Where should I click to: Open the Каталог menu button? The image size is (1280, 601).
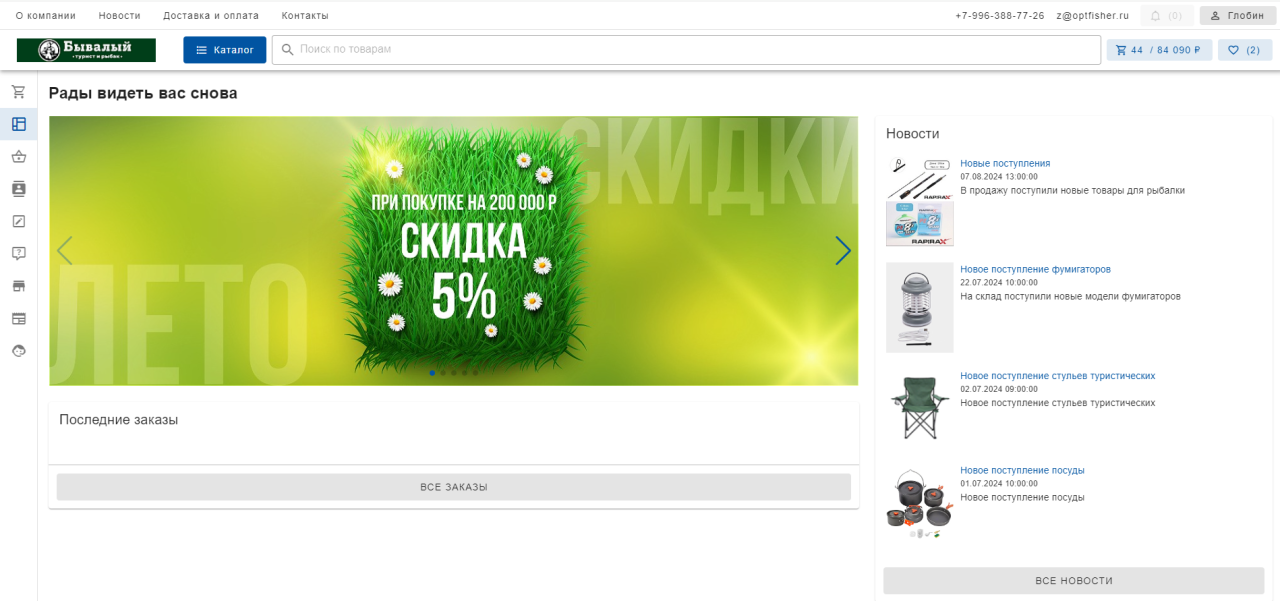tap(224, 50)
